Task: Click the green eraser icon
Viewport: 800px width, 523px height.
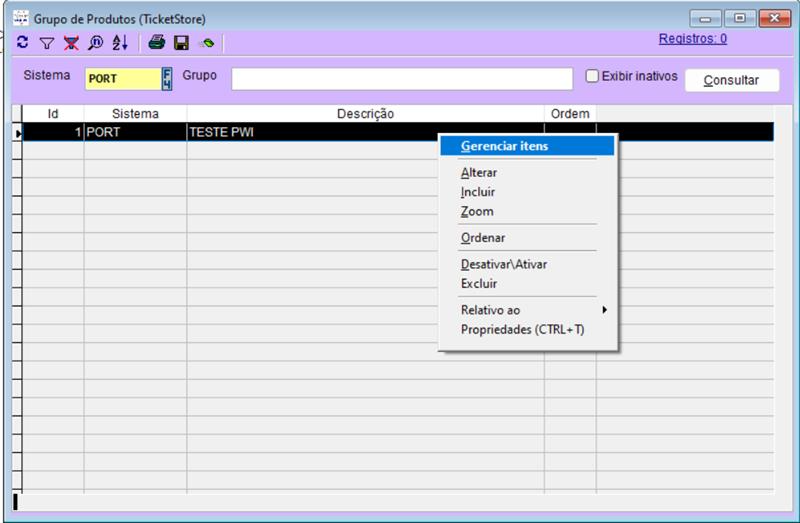Action: 207,43
